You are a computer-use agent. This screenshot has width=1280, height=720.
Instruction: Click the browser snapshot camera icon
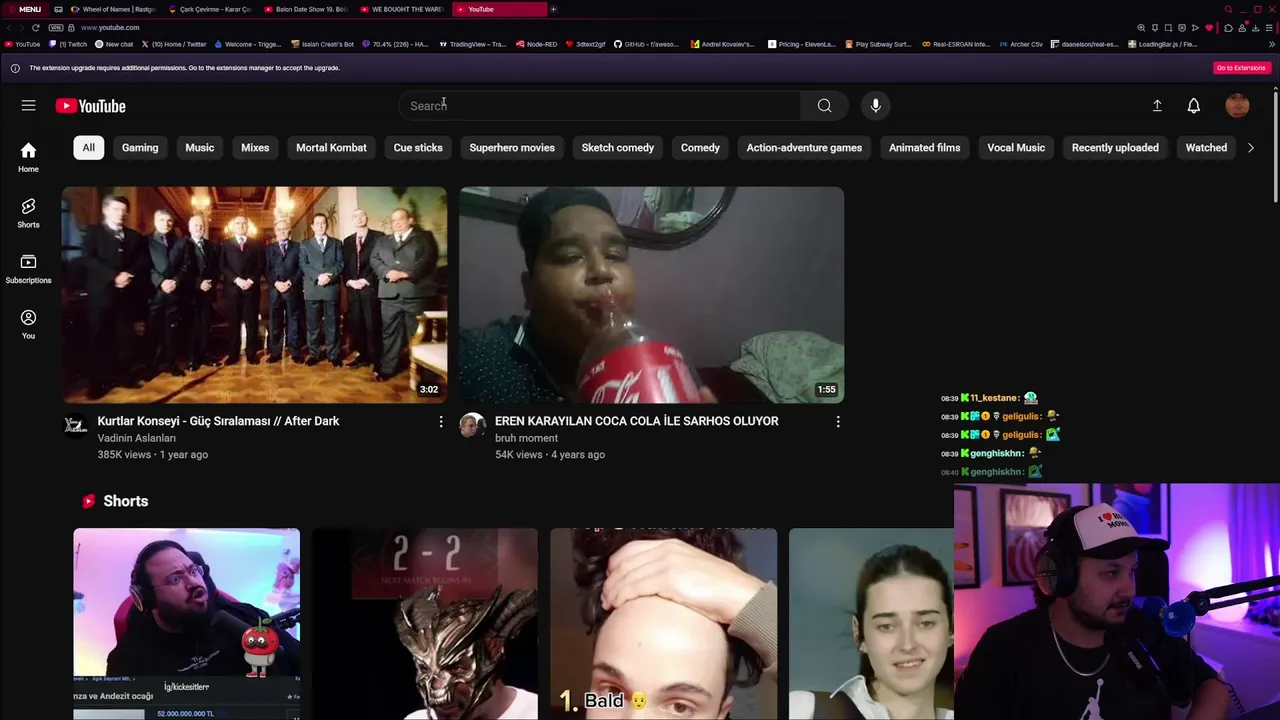(1168, 28)
